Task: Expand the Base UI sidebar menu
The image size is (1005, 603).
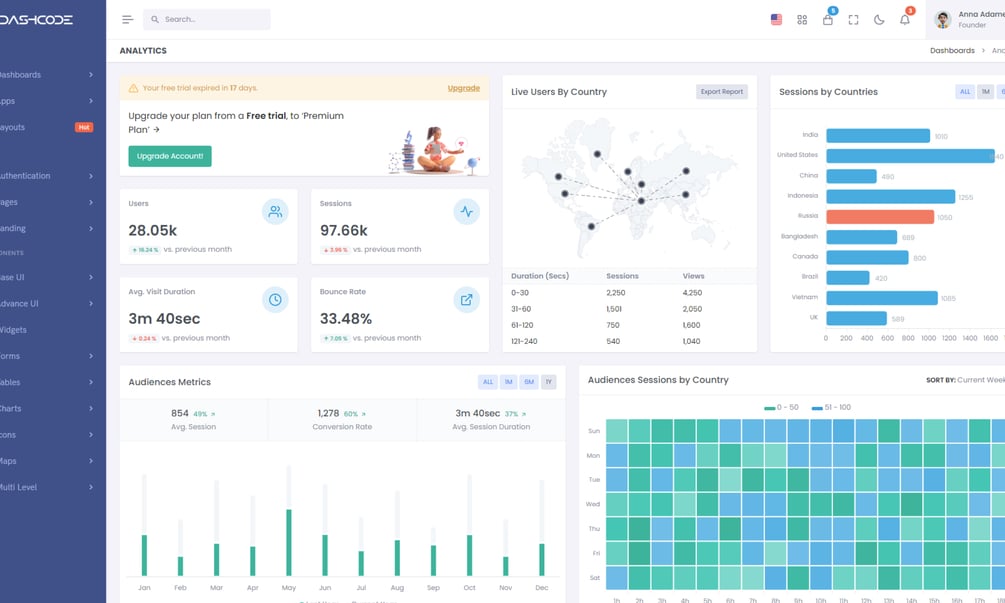Action: tap(46, 277)
